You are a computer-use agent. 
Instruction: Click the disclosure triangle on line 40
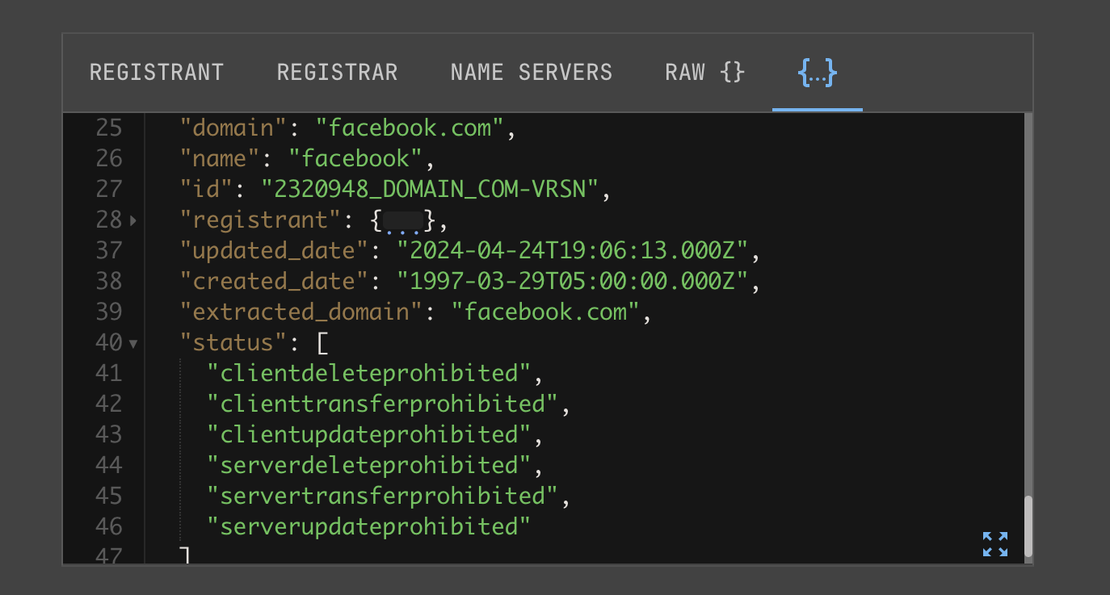(x=133, y=342)
